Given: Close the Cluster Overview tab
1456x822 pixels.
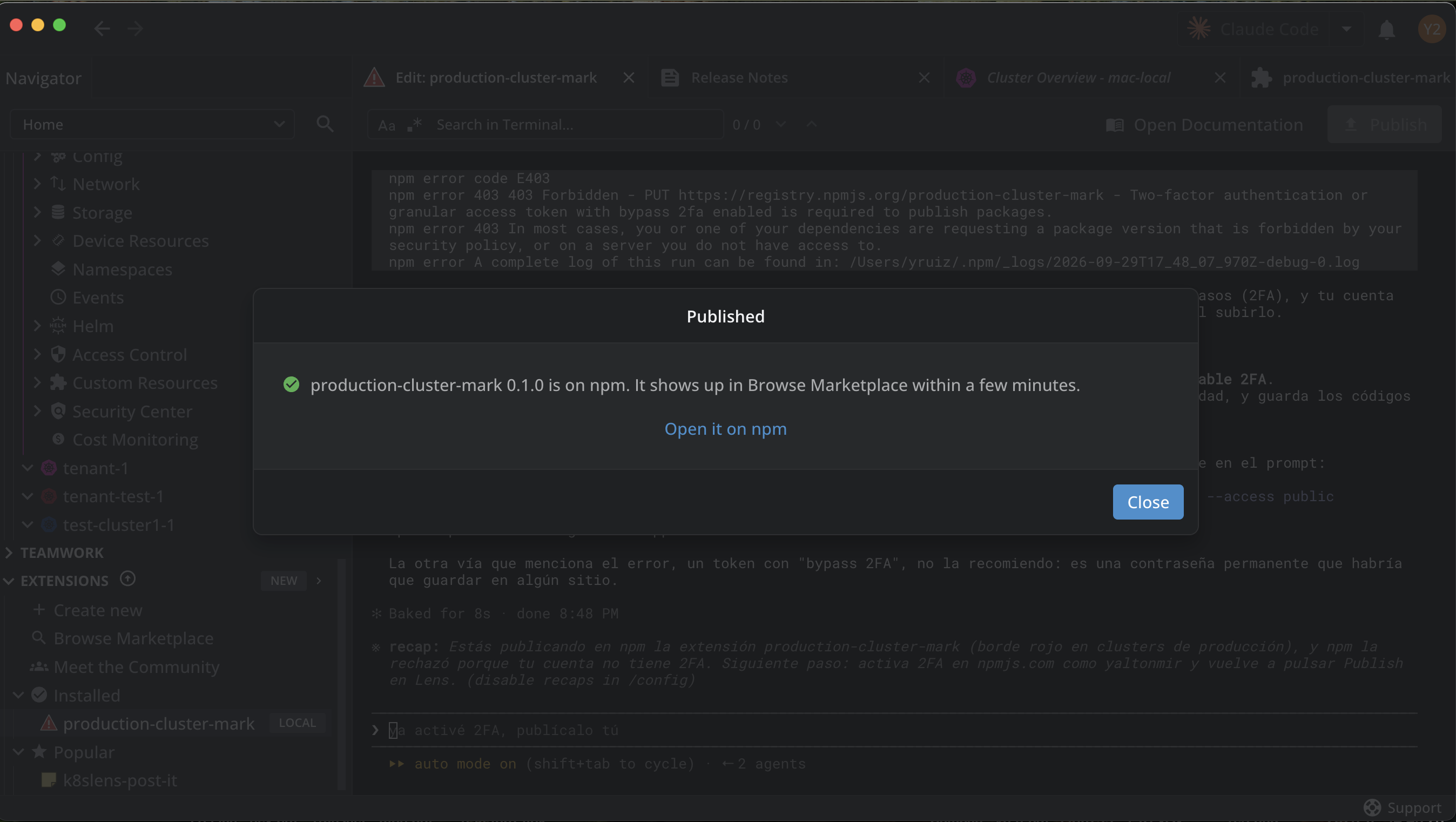Looking at the screenshot, I should (1220, 77).
